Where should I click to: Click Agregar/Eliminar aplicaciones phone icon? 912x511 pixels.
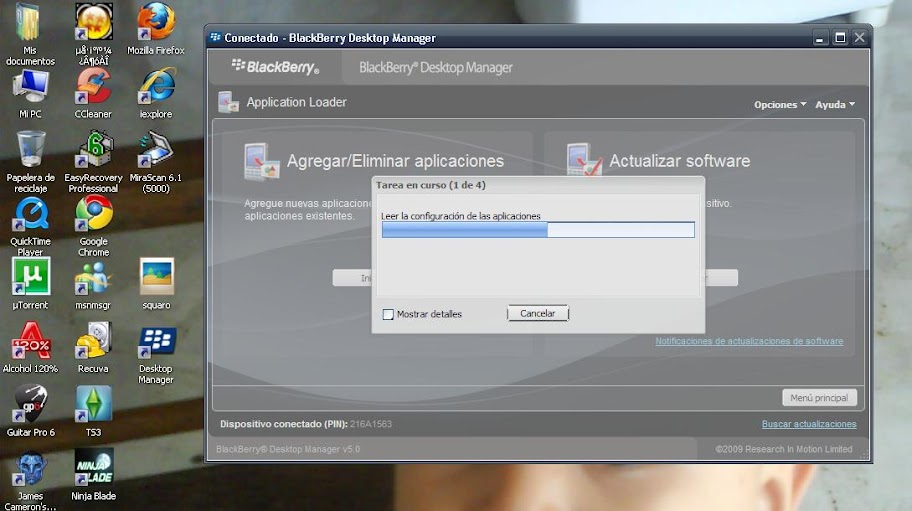pyautogui.click(x=262, y=162)
